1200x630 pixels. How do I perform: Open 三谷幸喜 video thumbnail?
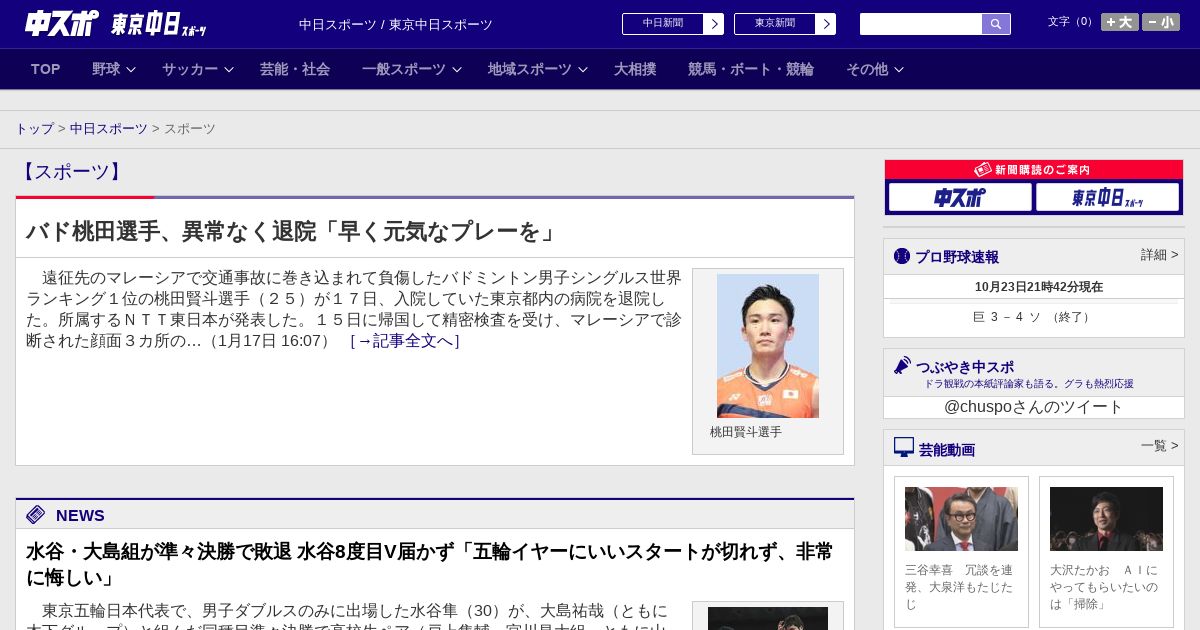(x=961, y=519)
